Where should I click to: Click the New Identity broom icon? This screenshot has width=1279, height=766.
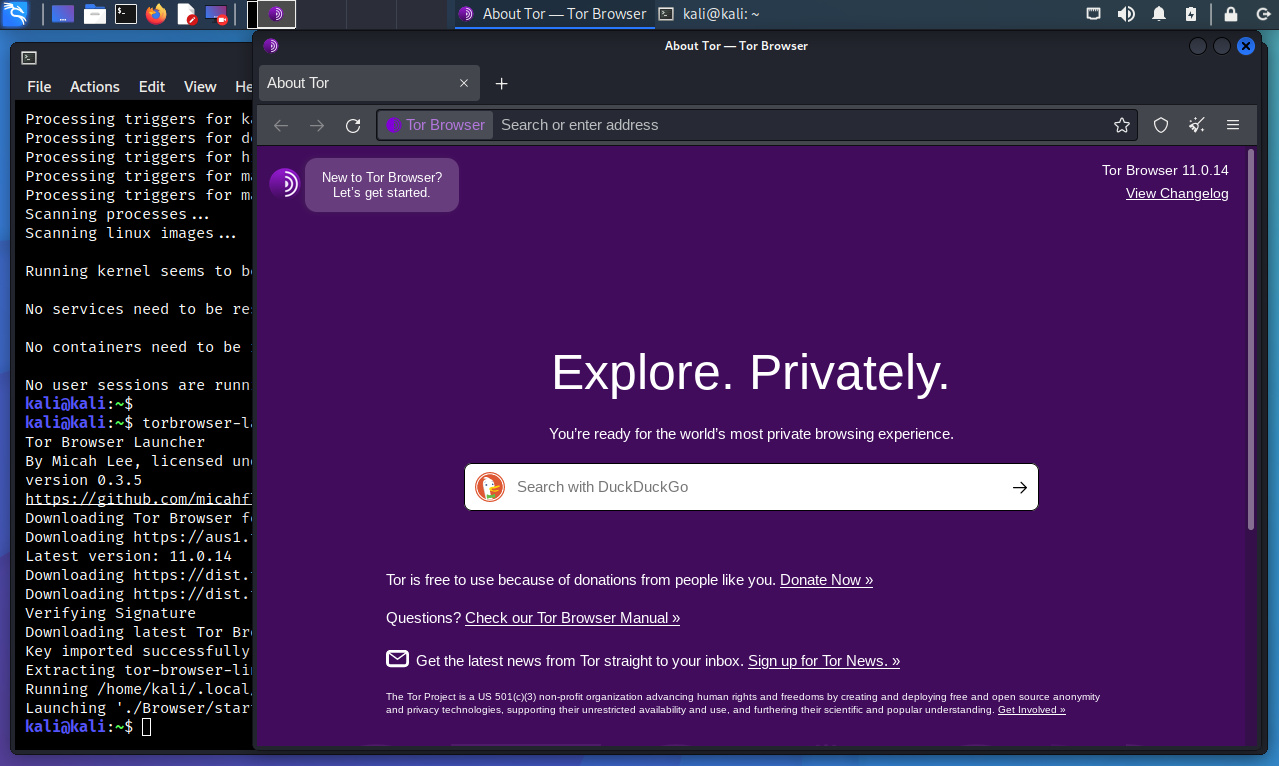[x=1196, y=125]
